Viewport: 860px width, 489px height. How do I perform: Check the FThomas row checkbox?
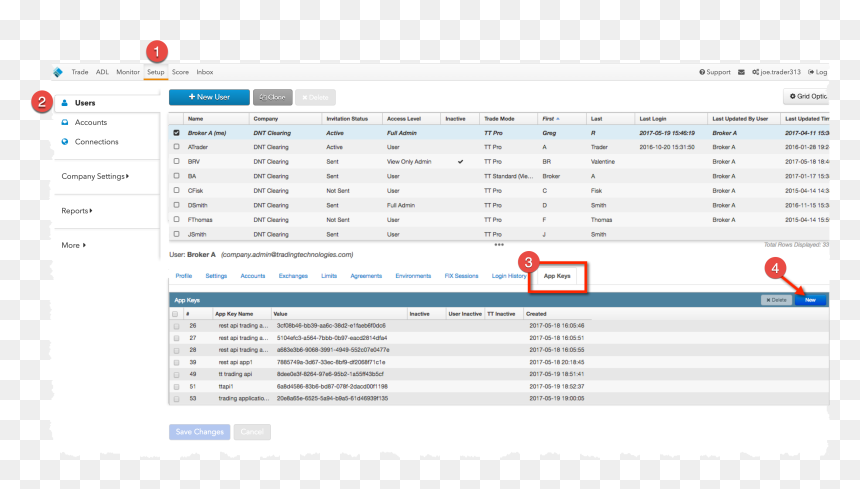176,219
